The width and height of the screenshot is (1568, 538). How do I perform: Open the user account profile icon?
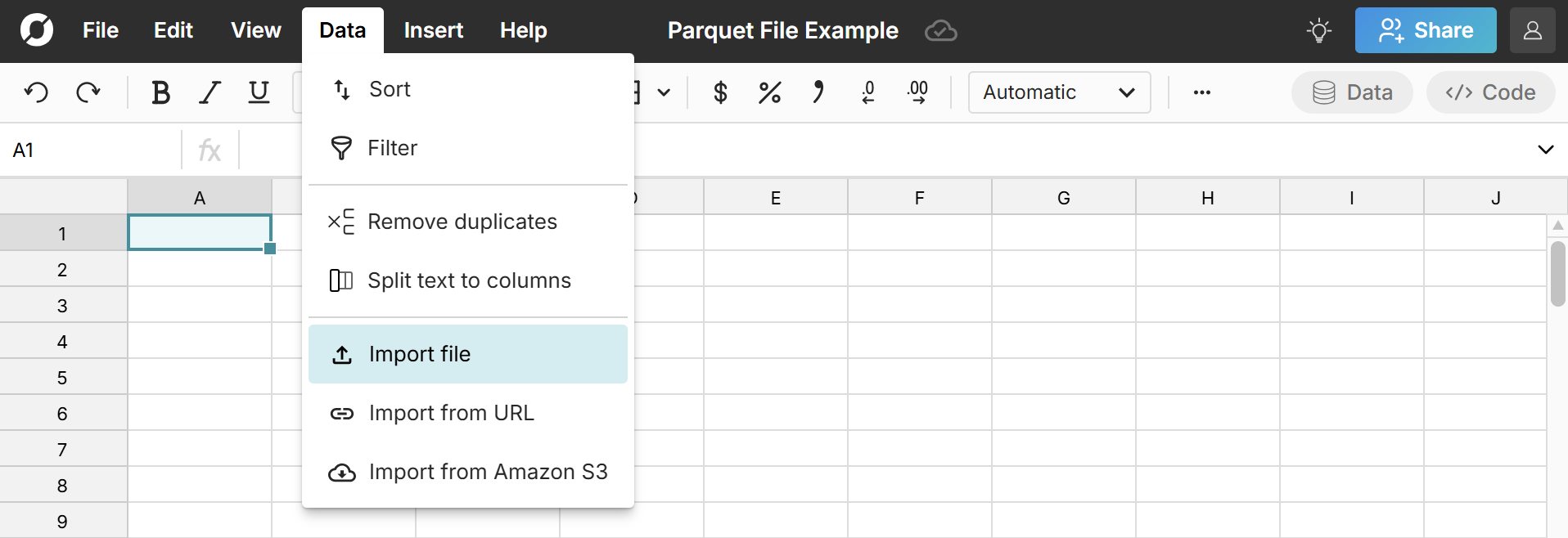coord(1532,31)
